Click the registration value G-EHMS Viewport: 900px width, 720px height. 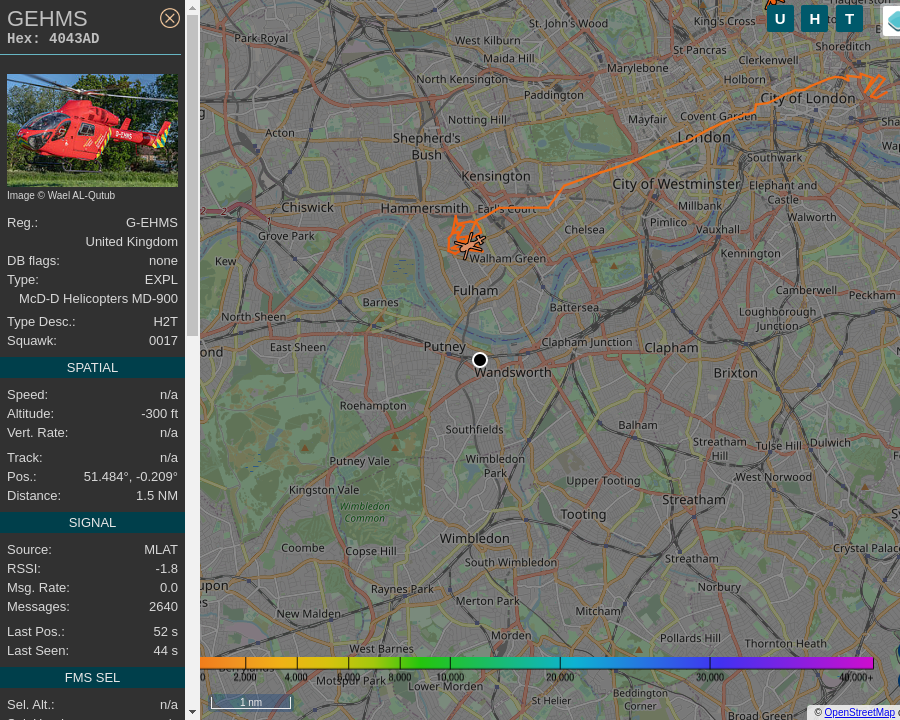tap(152, 223)
